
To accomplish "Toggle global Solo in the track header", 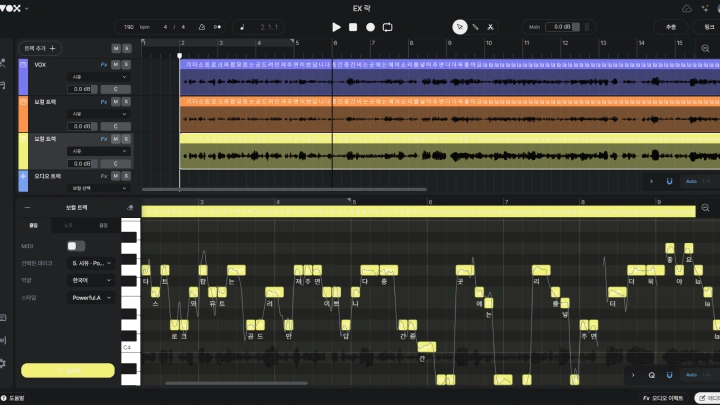I will point(126,48).
